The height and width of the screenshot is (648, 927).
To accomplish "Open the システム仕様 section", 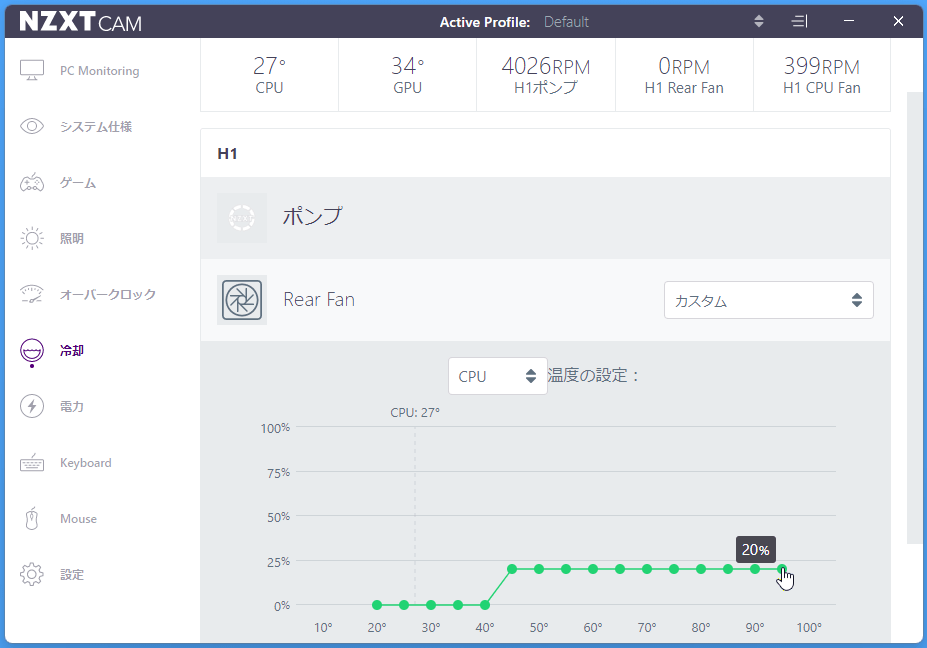I will (96, 127).
